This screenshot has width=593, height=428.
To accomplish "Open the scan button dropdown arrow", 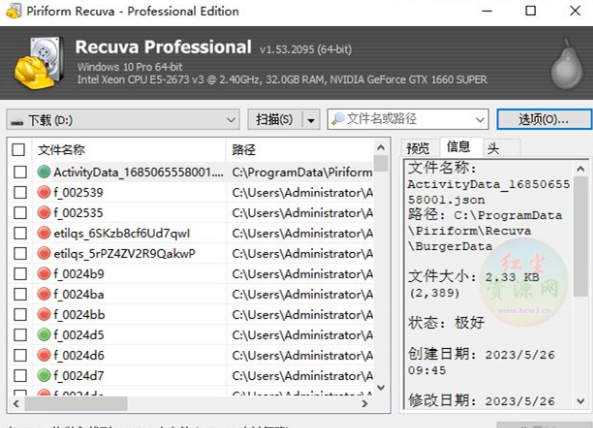I will tap(311, 120).
